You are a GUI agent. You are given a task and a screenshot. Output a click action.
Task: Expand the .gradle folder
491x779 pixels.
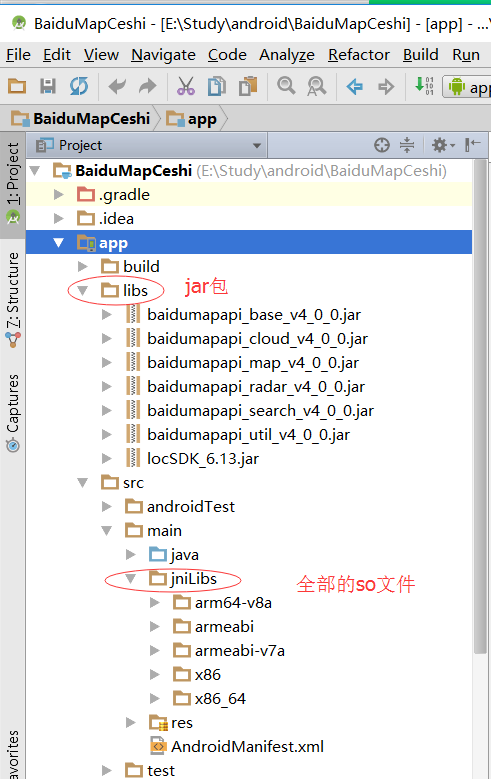tap(59, 195)
